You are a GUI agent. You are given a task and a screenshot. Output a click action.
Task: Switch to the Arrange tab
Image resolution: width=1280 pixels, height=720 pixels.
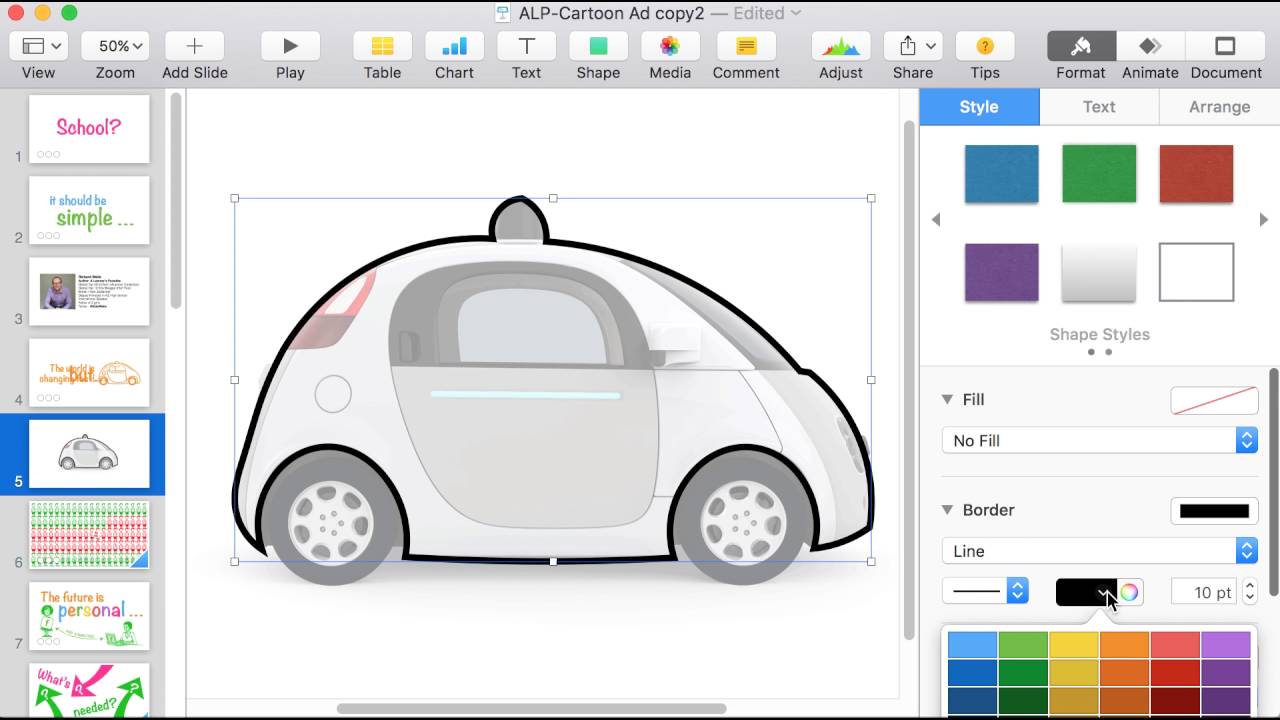pos(1219,107)
